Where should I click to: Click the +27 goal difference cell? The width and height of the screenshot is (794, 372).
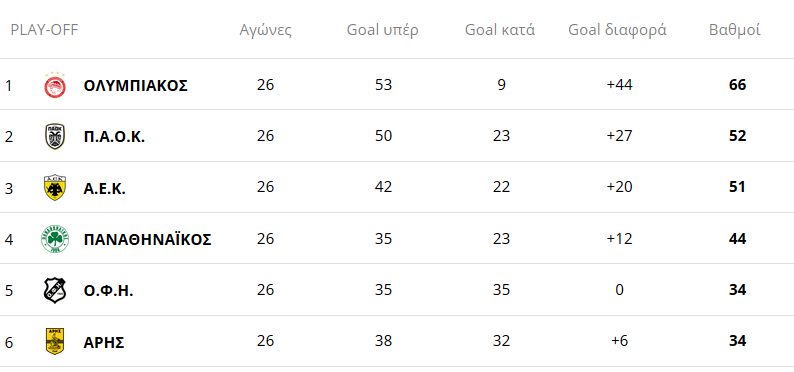[619, 136]
